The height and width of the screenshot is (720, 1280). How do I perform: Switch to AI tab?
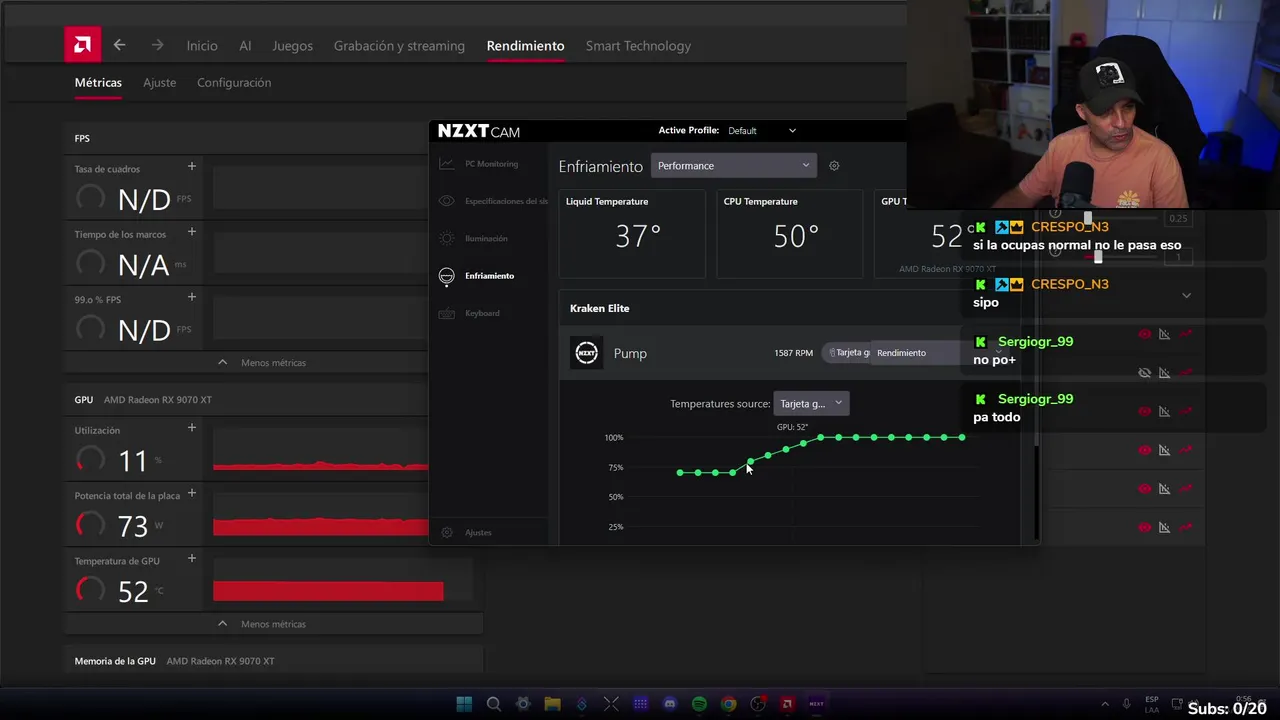(245, 46)
